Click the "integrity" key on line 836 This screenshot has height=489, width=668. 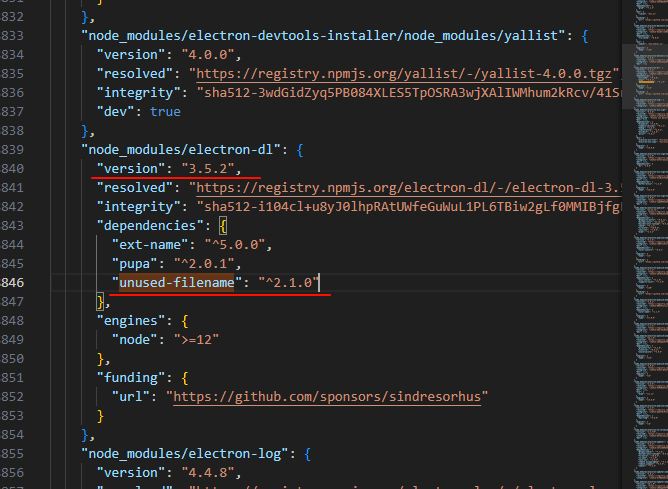[x=138, y=92]
